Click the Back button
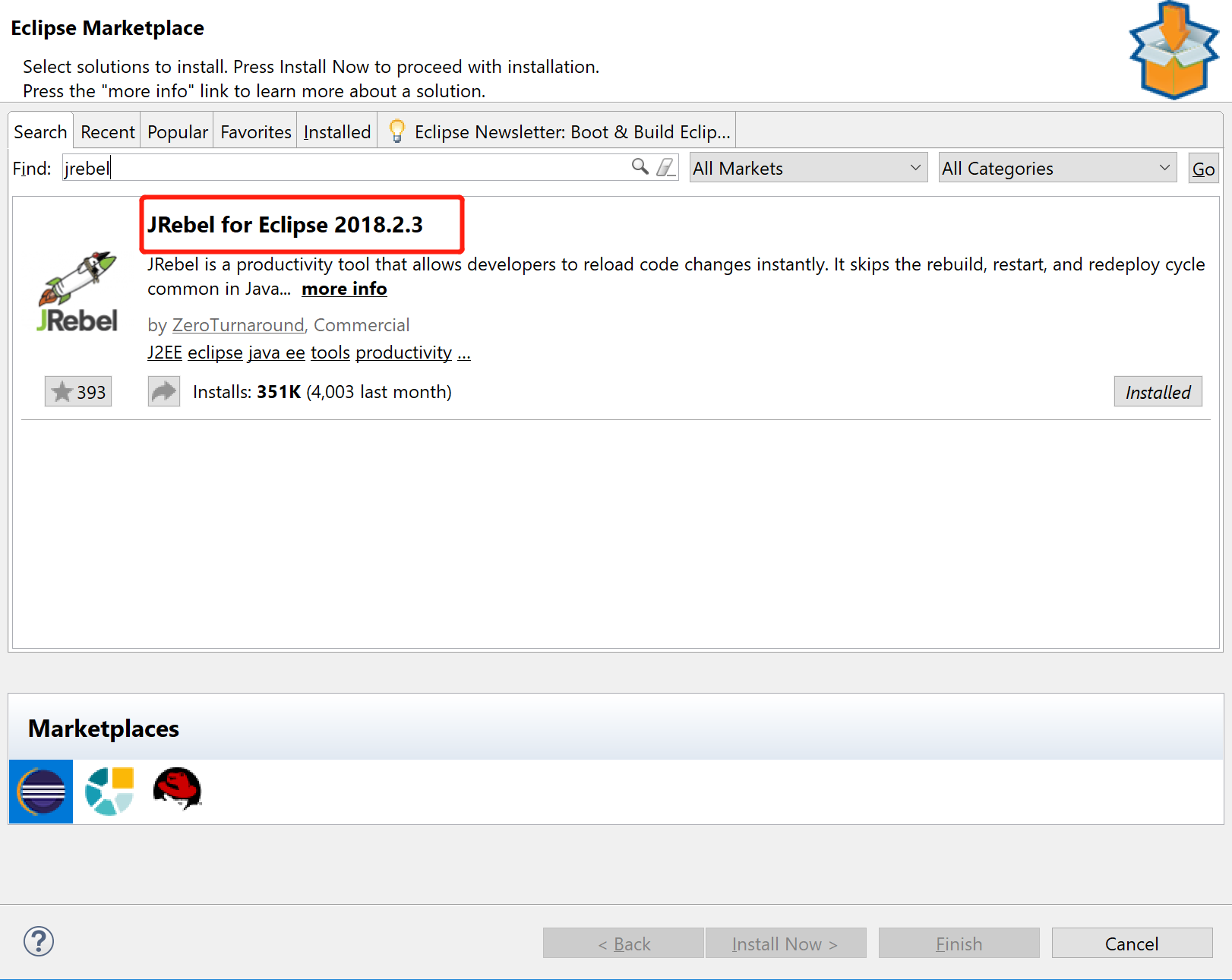This screenshot has height=980, width=1232. [624, 943]
